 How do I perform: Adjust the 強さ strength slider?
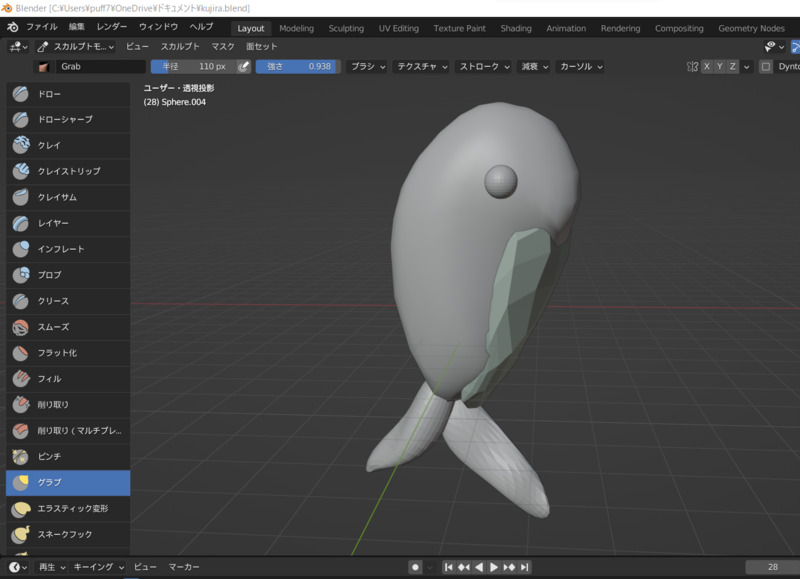point(297,67)
